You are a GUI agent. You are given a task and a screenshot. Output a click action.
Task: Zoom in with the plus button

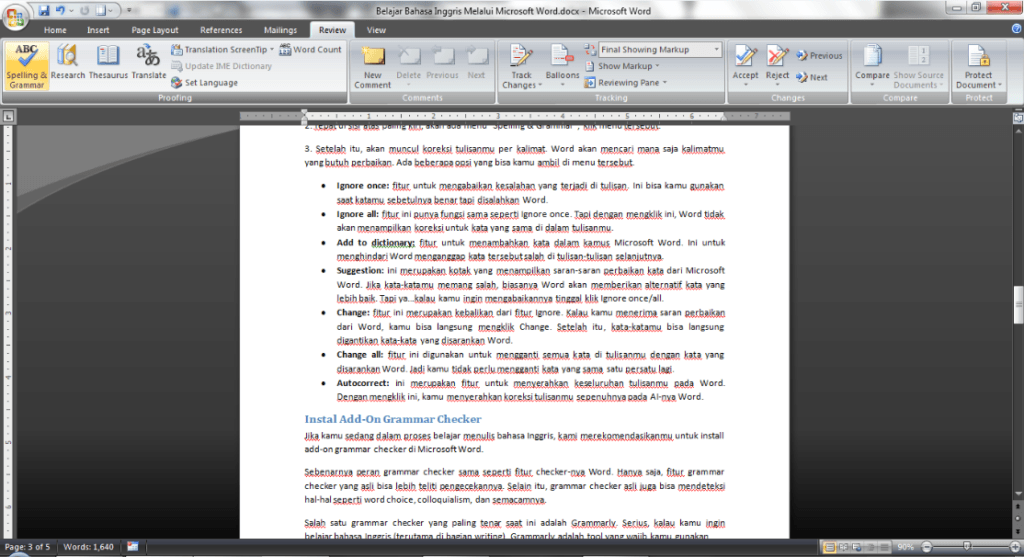pyautogui.click(x=1015, y=547)
